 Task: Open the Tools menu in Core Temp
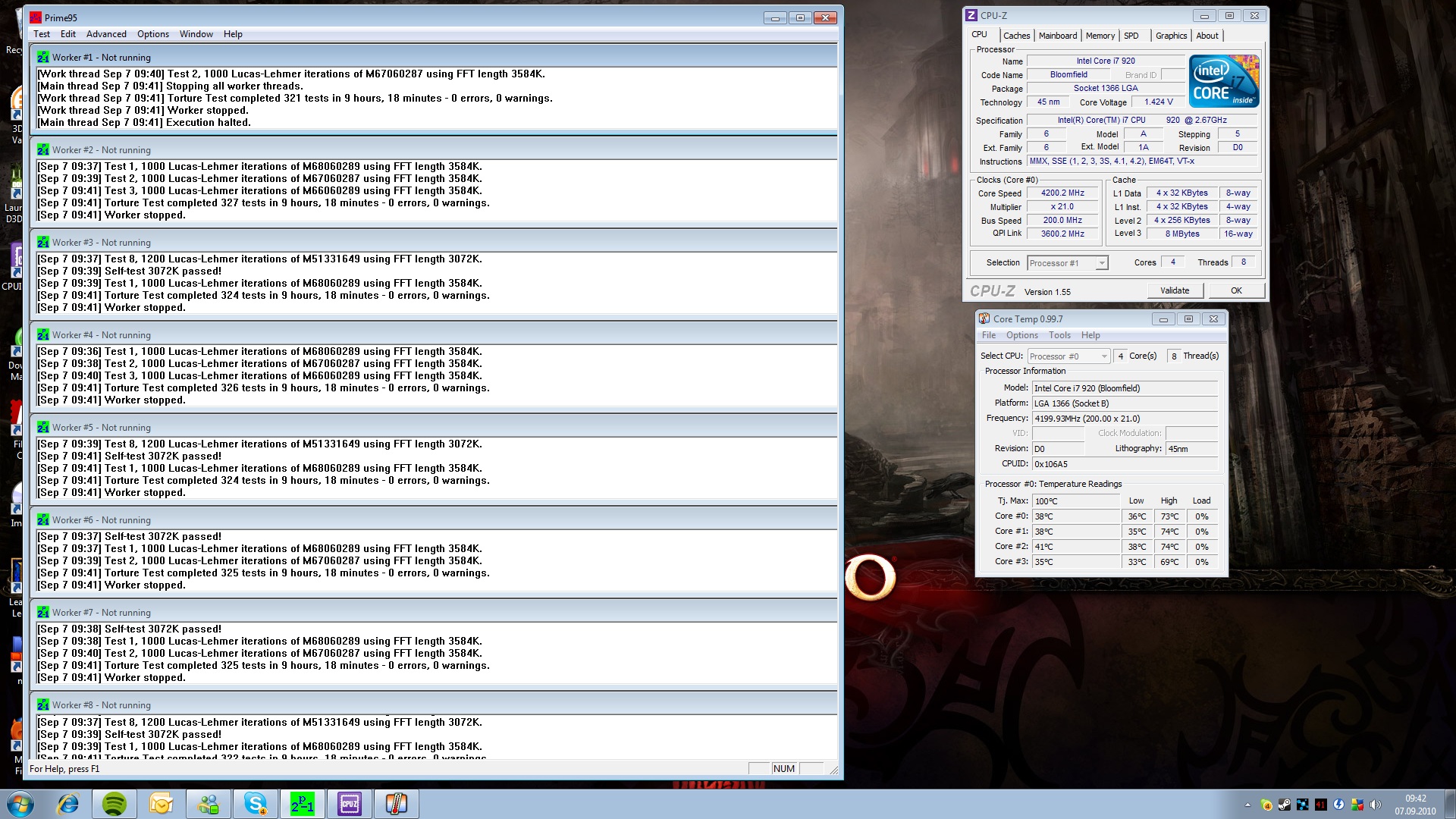click(1060, 335)
